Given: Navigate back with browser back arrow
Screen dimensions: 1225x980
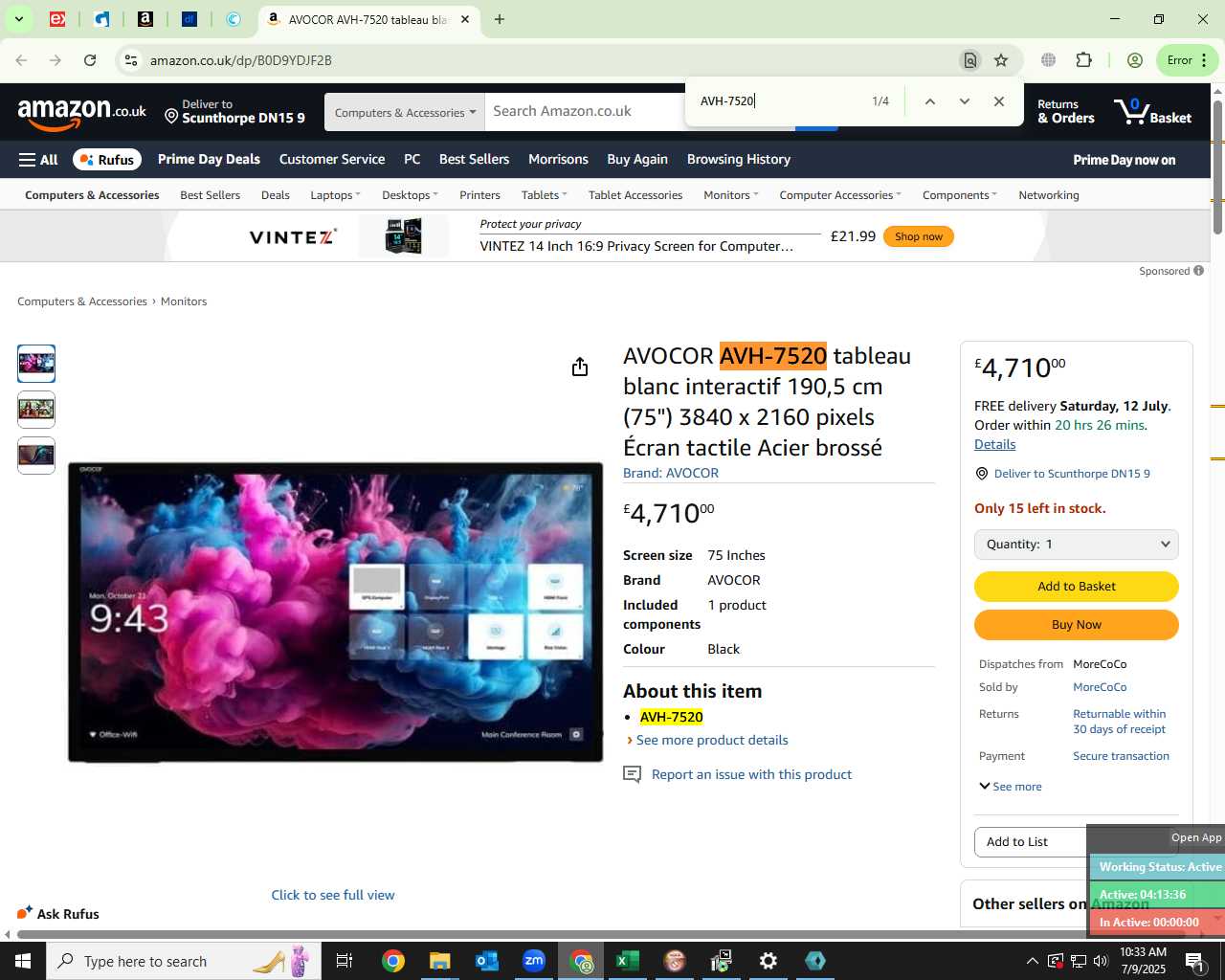Looking at the screenshot, I should point(21,60).
